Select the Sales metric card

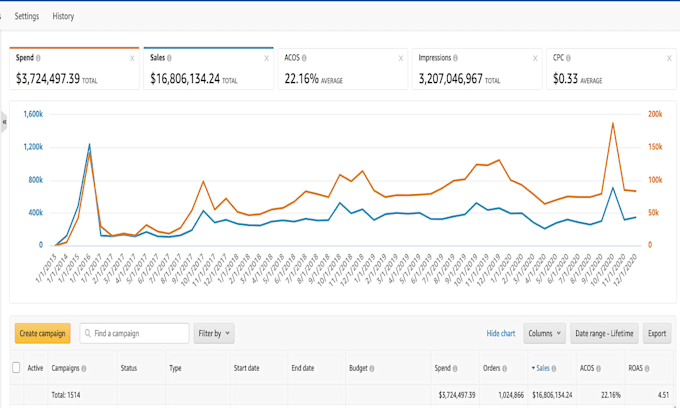tap(209, 69)
